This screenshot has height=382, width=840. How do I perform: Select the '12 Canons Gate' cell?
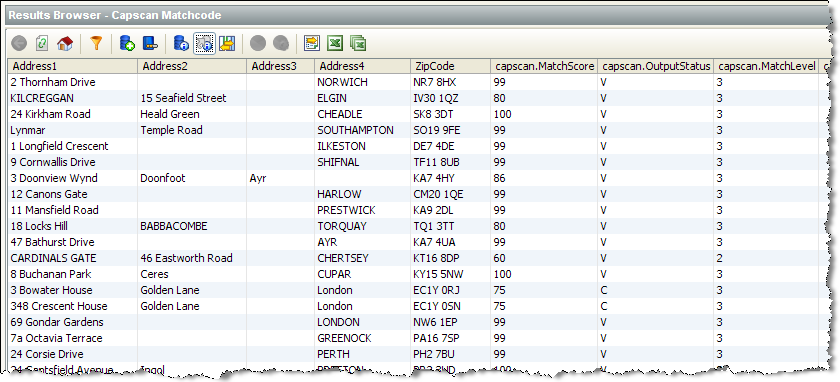[x=73, y=194]
